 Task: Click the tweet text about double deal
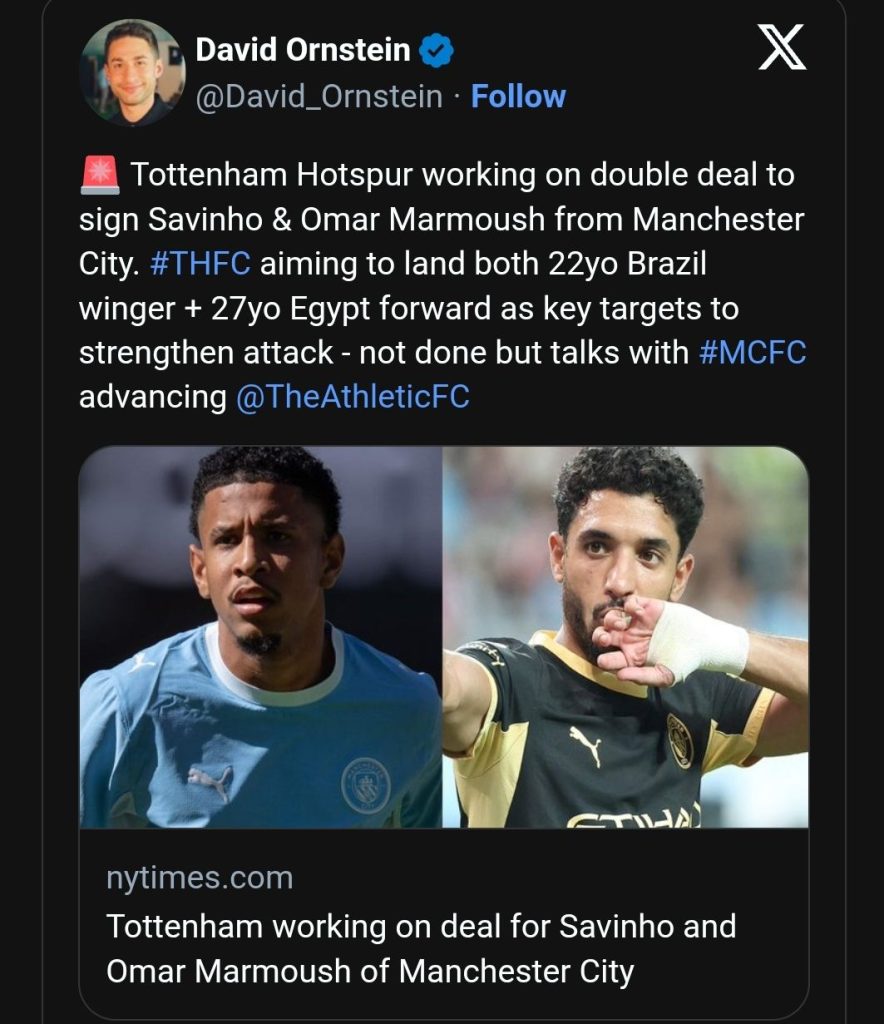click(x=443, y=286)
